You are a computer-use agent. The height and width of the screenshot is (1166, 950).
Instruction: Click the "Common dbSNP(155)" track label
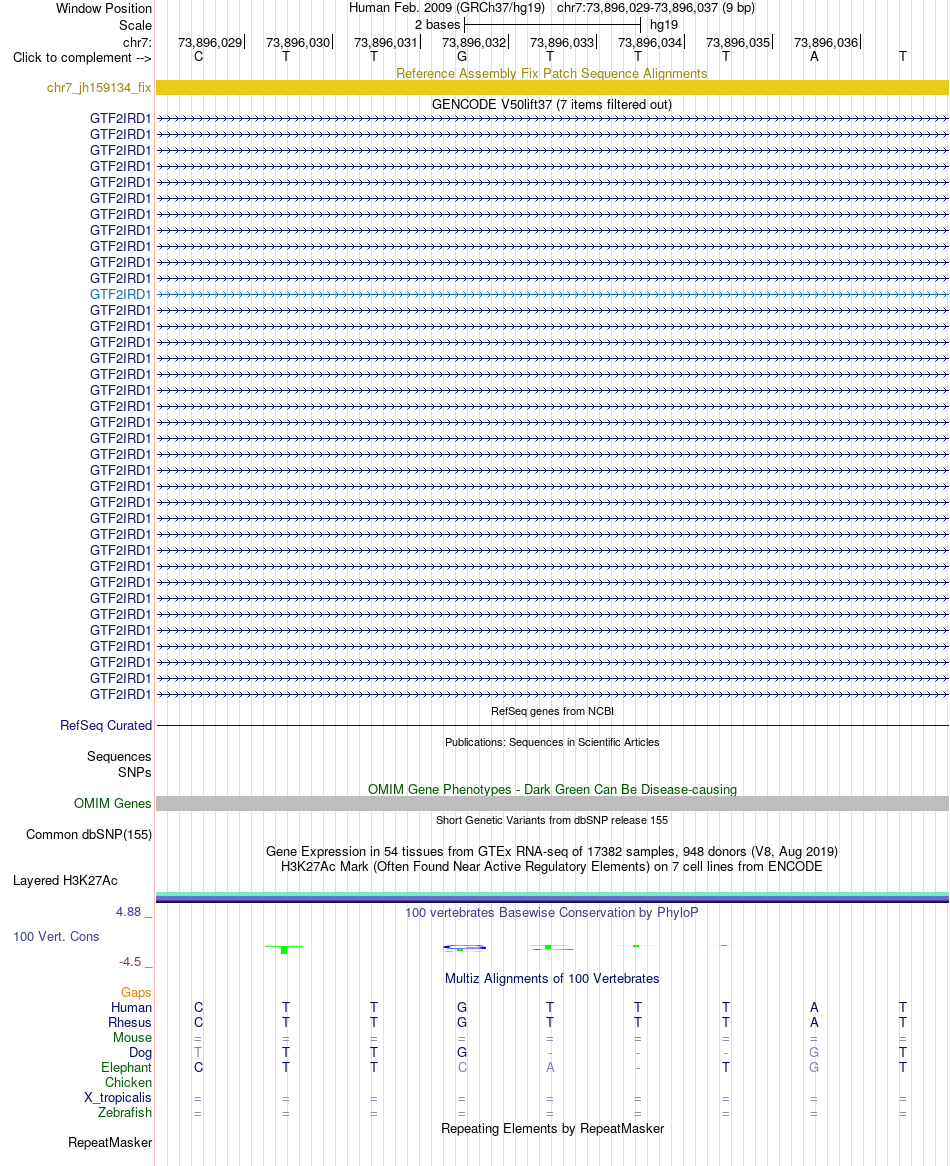[x=88, y=834]
